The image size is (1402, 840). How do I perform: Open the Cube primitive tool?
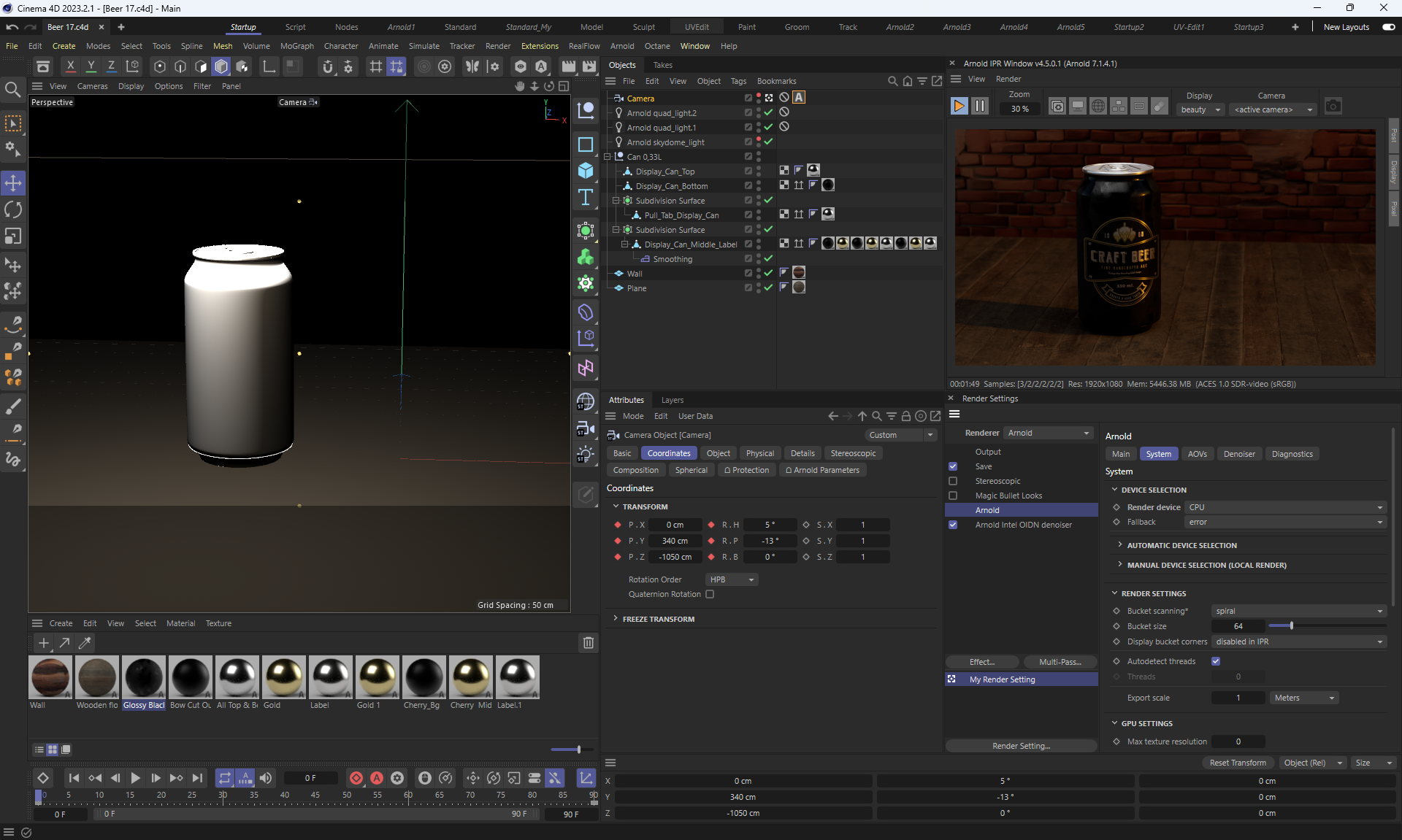(586, 171)
